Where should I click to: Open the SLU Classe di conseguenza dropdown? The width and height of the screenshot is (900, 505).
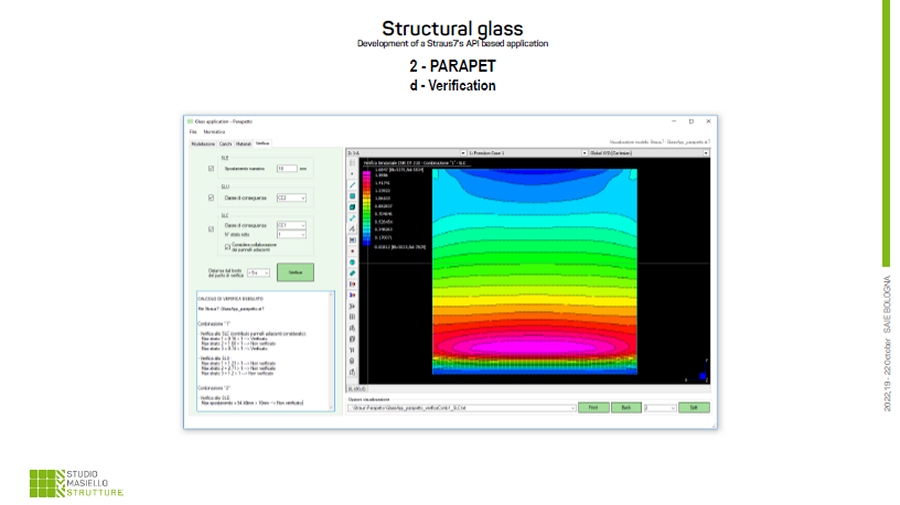point(291,198)
